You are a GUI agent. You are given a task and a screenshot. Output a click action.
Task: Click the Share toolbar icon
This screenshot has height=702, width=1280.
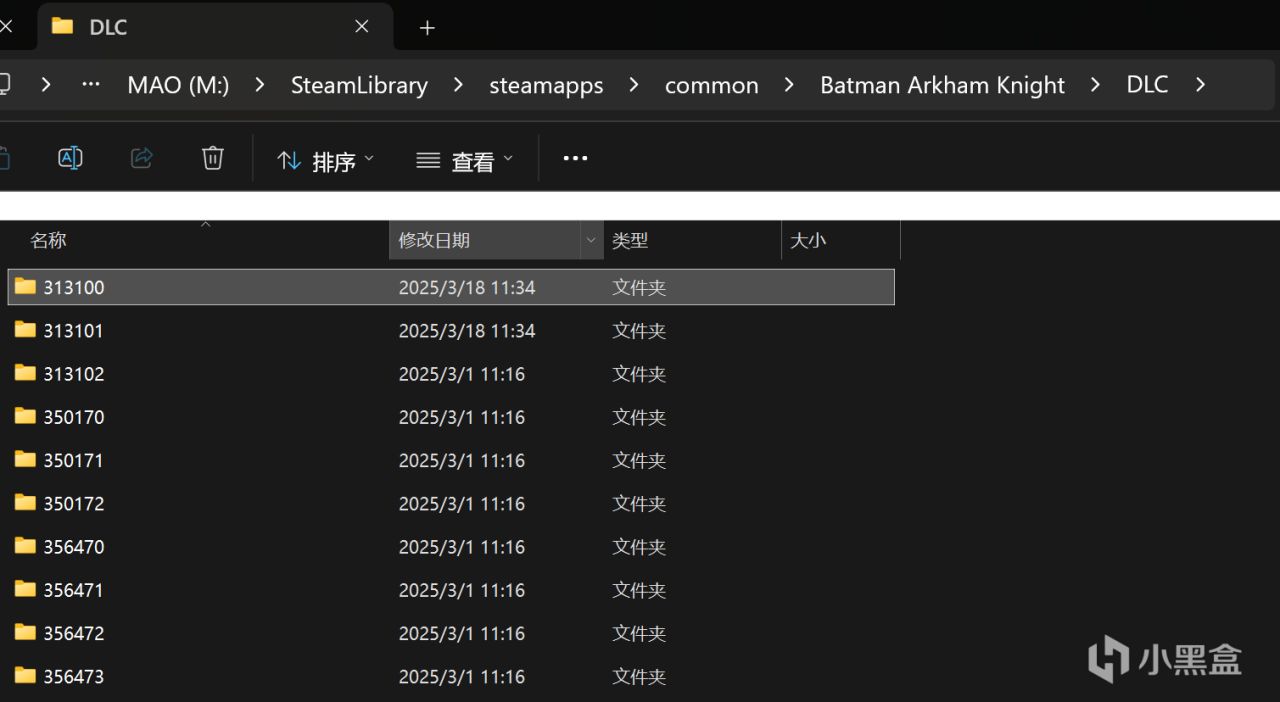142,158
